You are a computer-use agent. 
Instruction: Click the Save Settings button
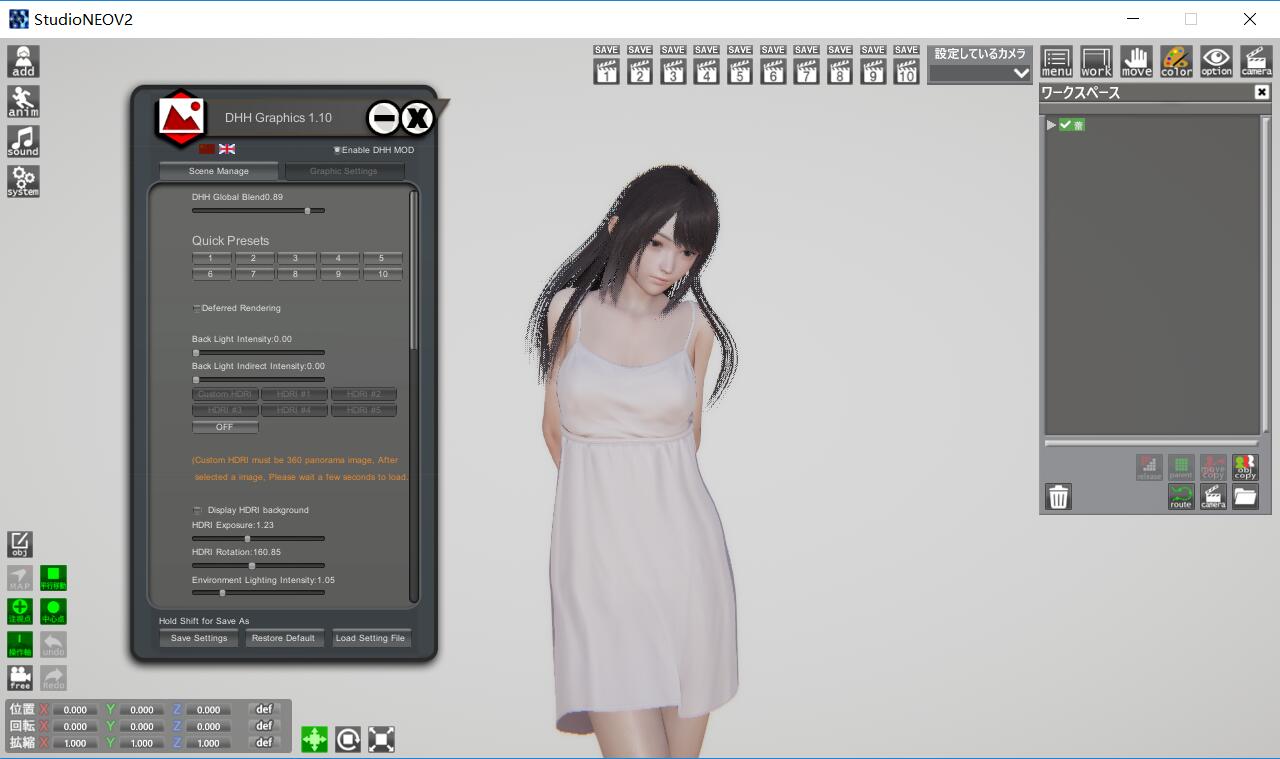coord(199,638)
